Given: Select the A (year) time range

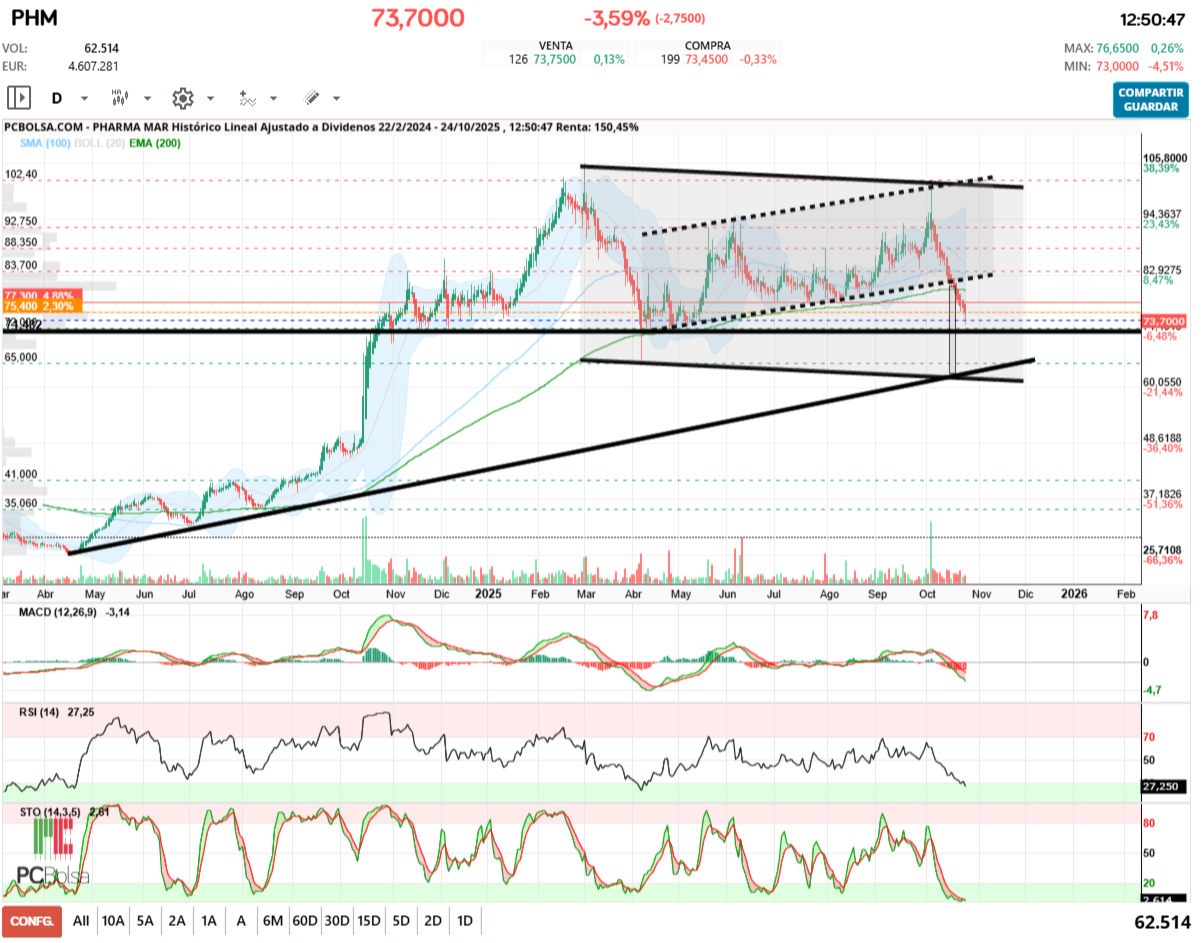Looking at the screenshot, I should click(241, 920).
